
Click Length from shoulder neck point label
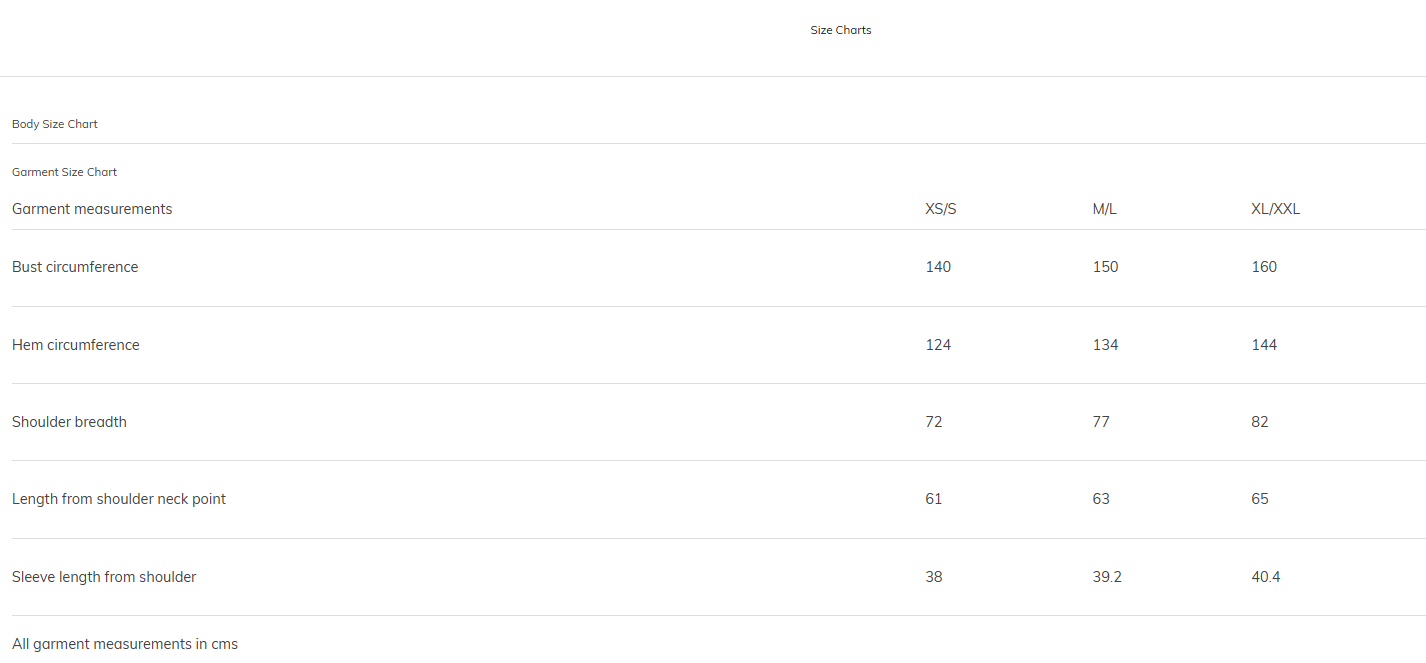tap(119, 499)
